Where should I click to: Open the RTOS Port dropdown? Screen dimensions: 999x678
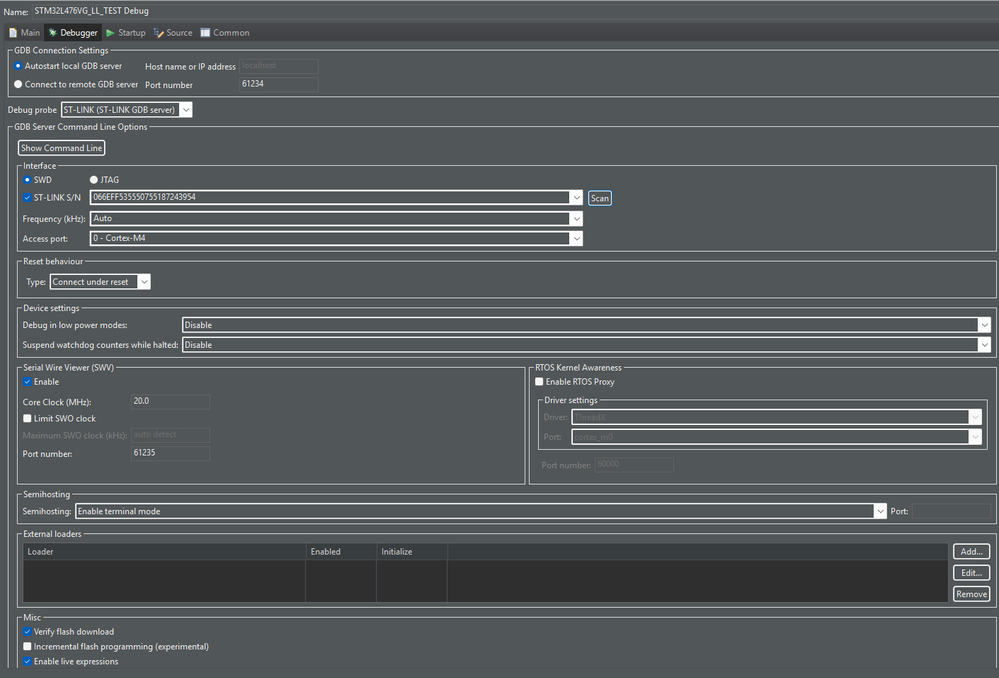click(x=776, y=437)
